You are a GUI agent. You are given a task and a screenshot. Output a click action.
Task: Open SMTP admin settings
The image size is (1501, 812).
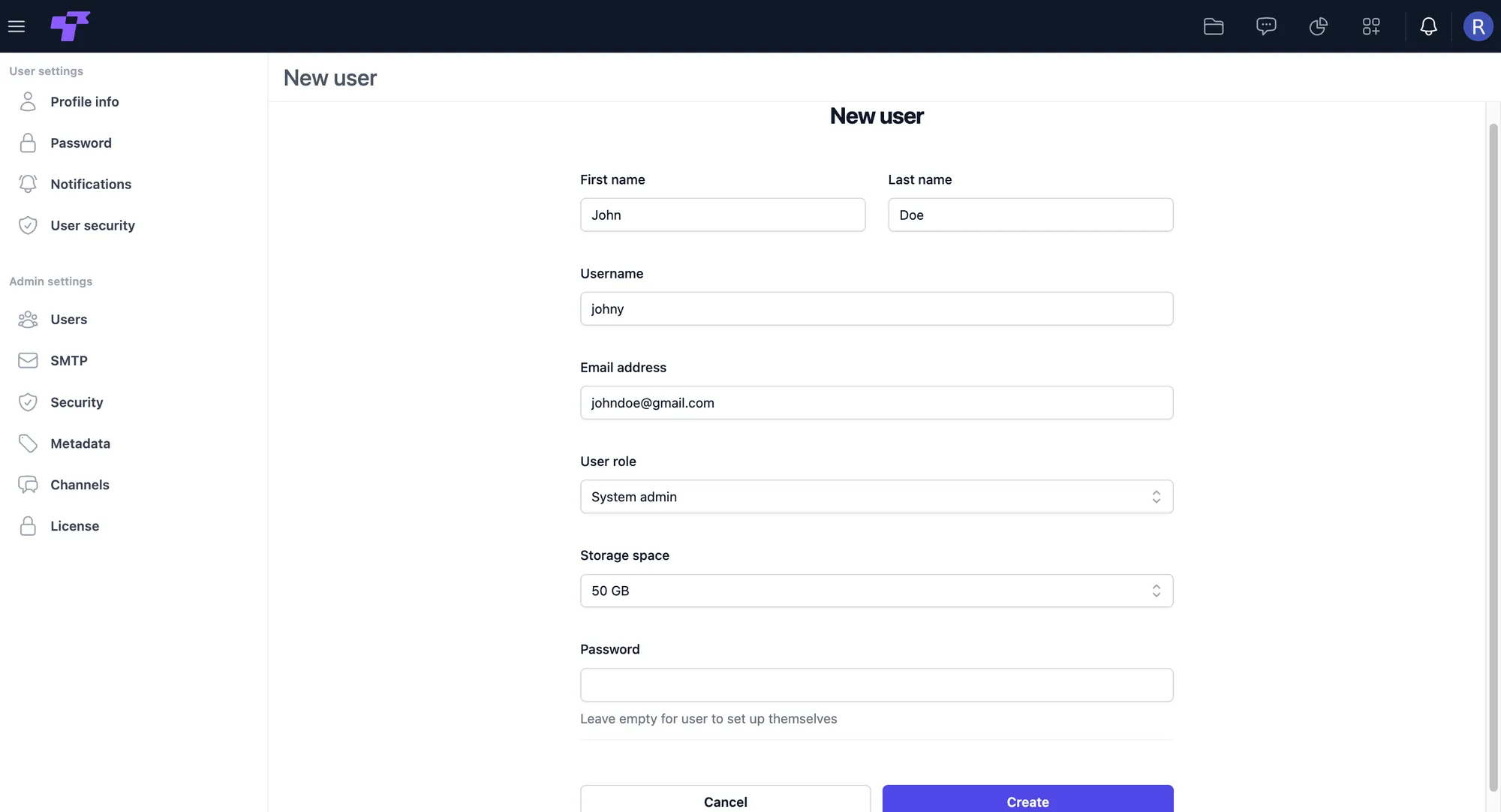[69, 360]
